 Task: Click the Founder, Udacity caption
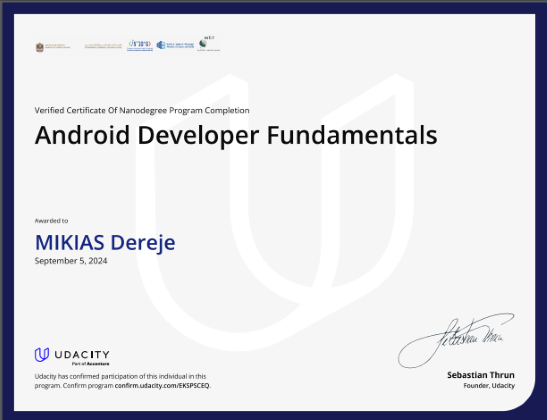click(x=489, y=385)
